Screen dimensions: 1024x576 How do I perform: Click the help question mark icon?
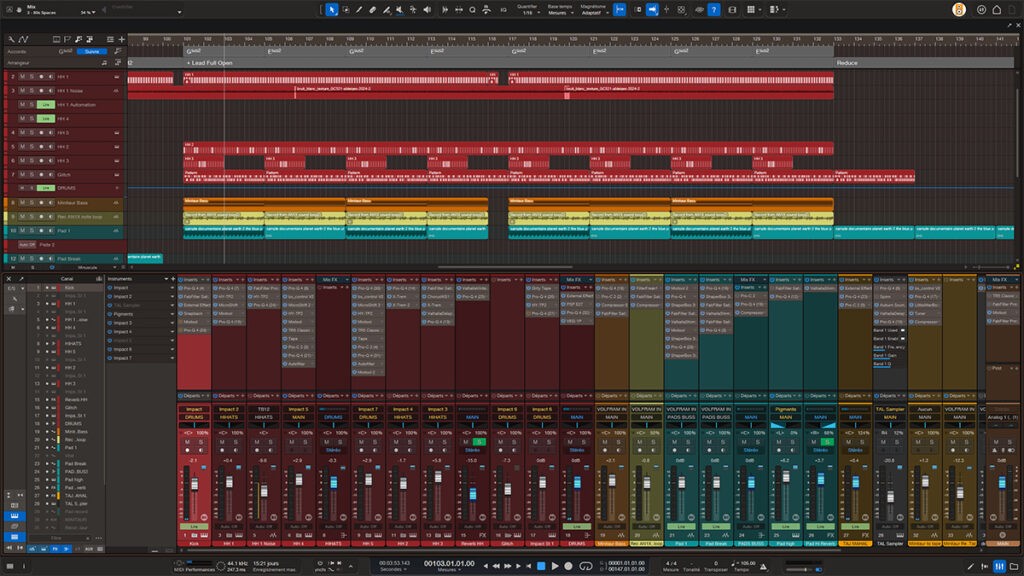(x=714, y=9)
